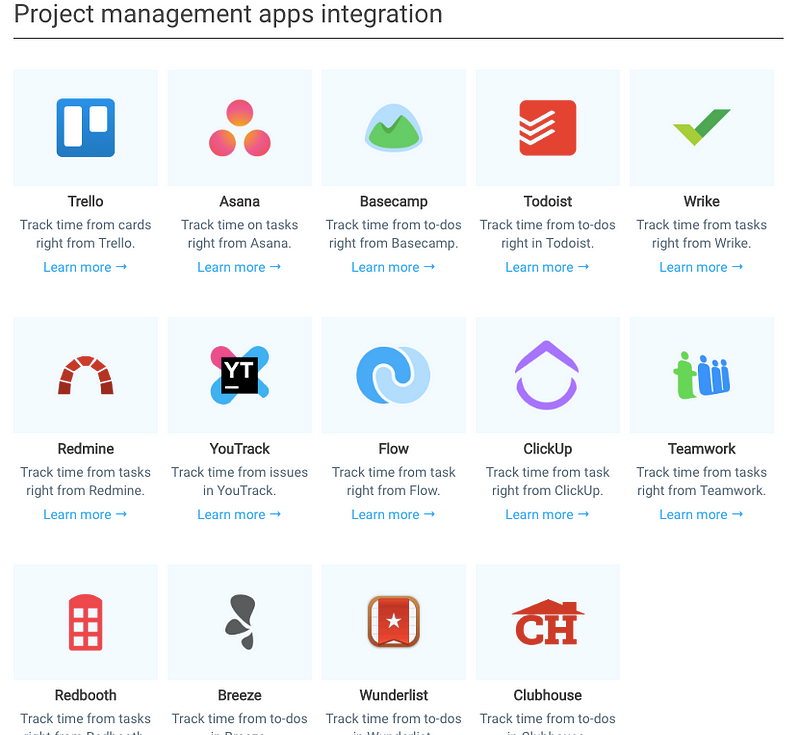Select the red Todoist logo

pos(547,128)
